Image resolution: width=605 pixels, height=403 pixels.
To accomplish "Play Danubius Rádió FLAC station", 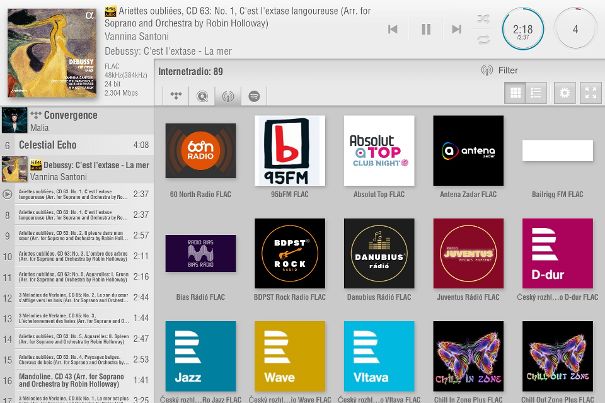I will (x=379, y=253).
